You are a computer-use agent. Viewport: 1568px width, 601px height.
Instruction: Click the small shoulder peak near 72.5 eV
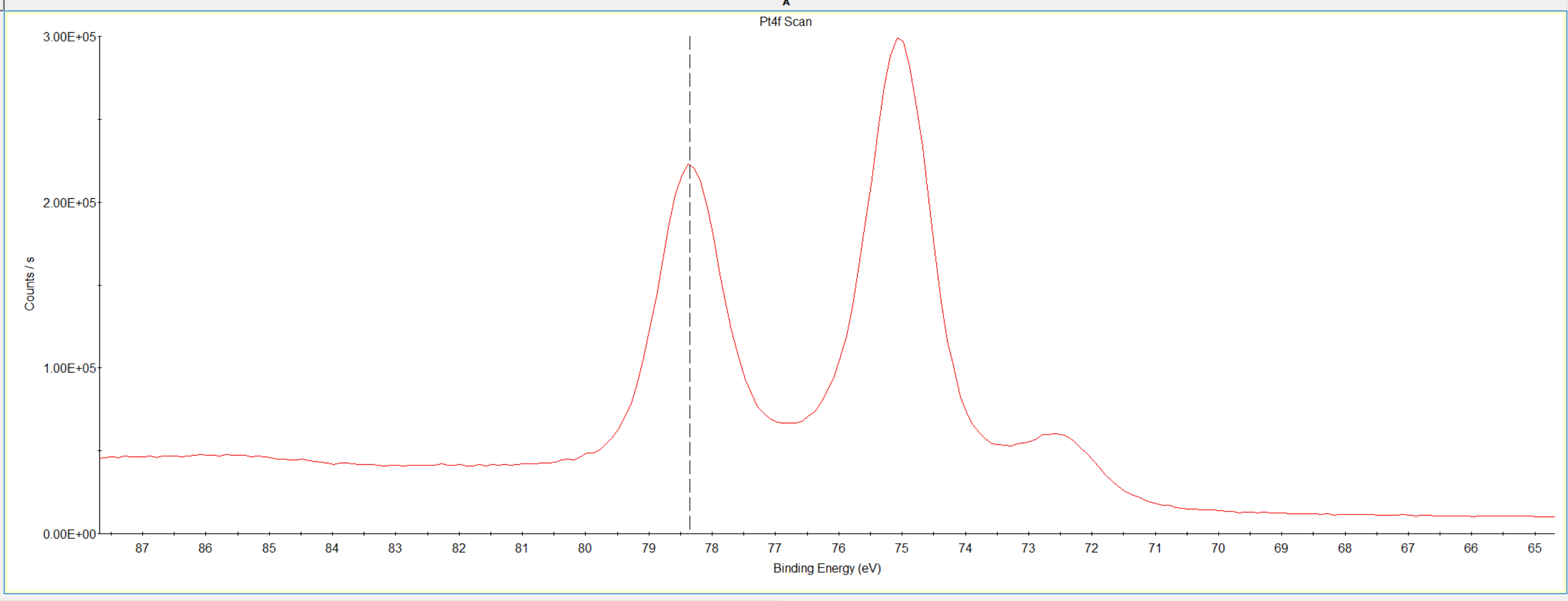pos(1055,434)
